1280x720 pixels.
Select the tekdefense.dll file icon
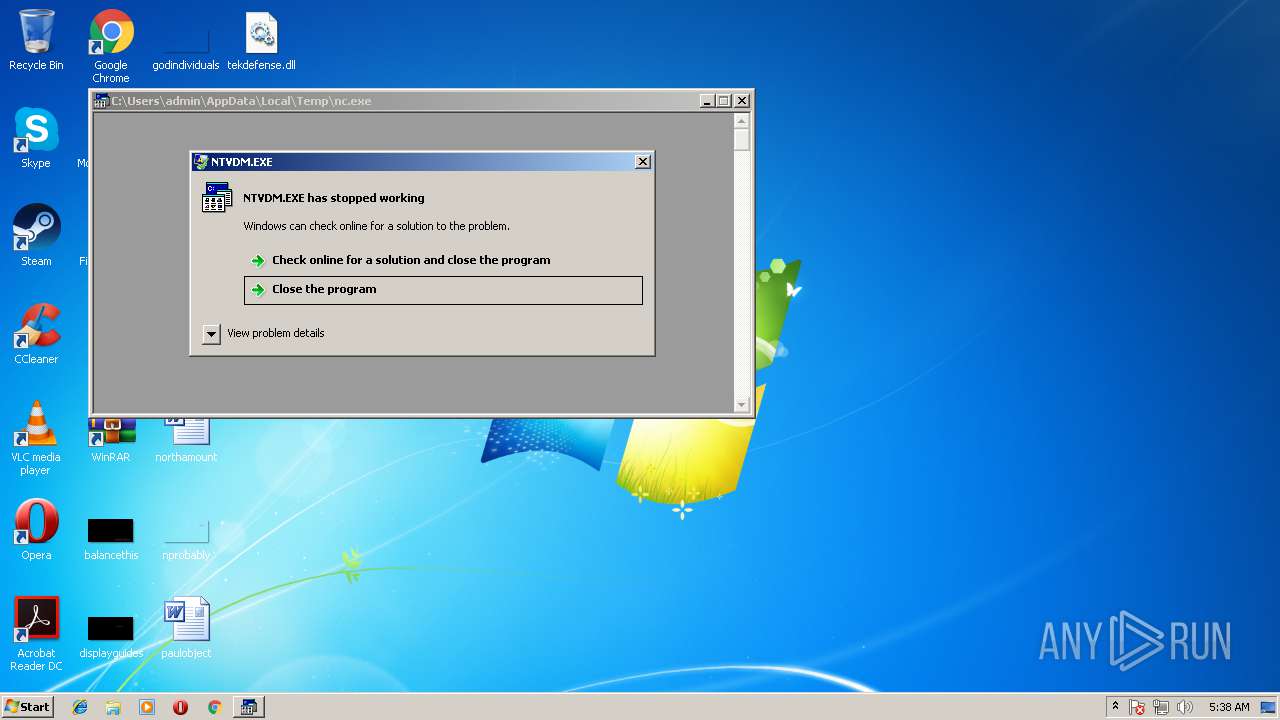click(261, 42)
